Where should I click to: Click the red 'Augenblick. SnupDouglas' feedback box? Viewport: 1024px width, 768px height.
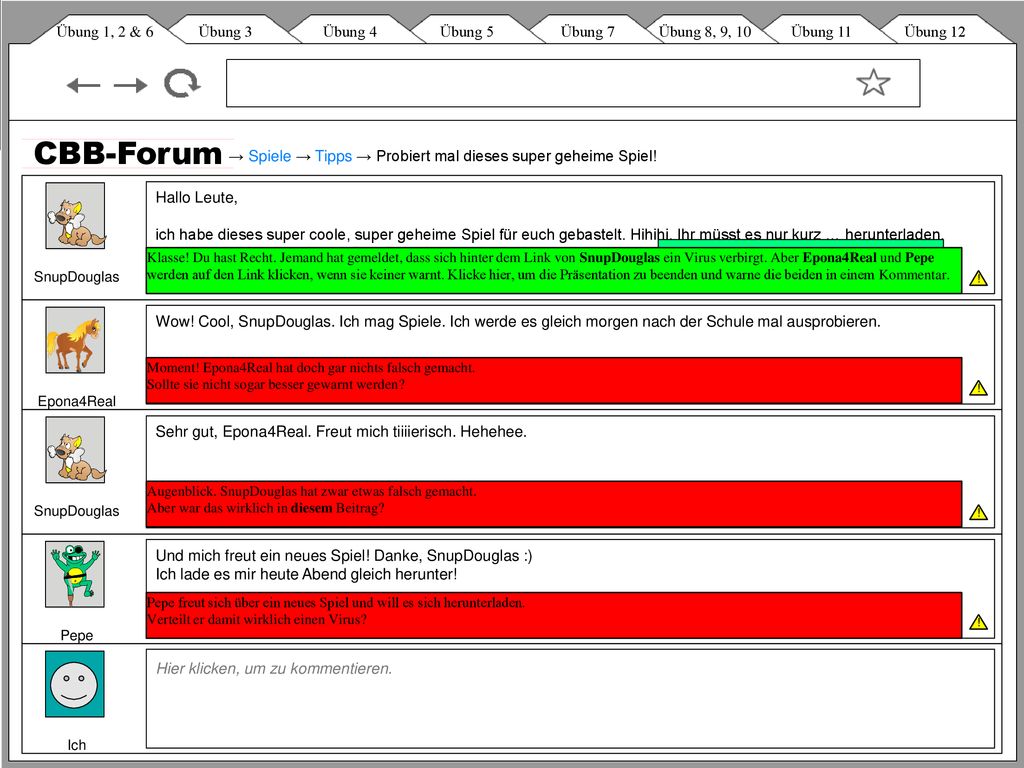[x=554, y=504]
